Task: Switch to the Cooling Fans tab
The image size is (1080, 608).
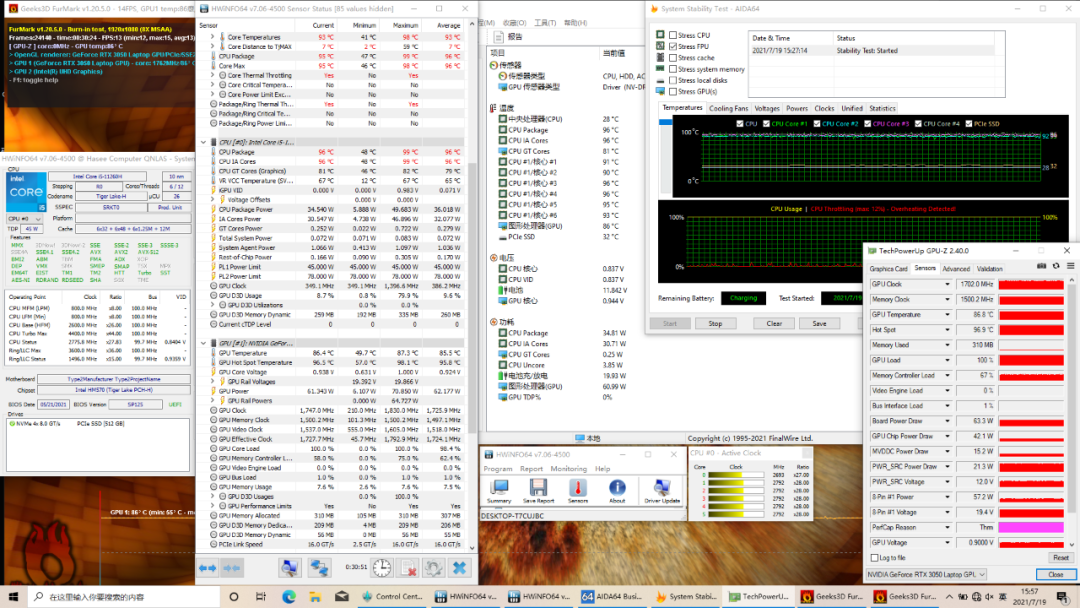Action: pyautogui.click(x=728, y=108)
